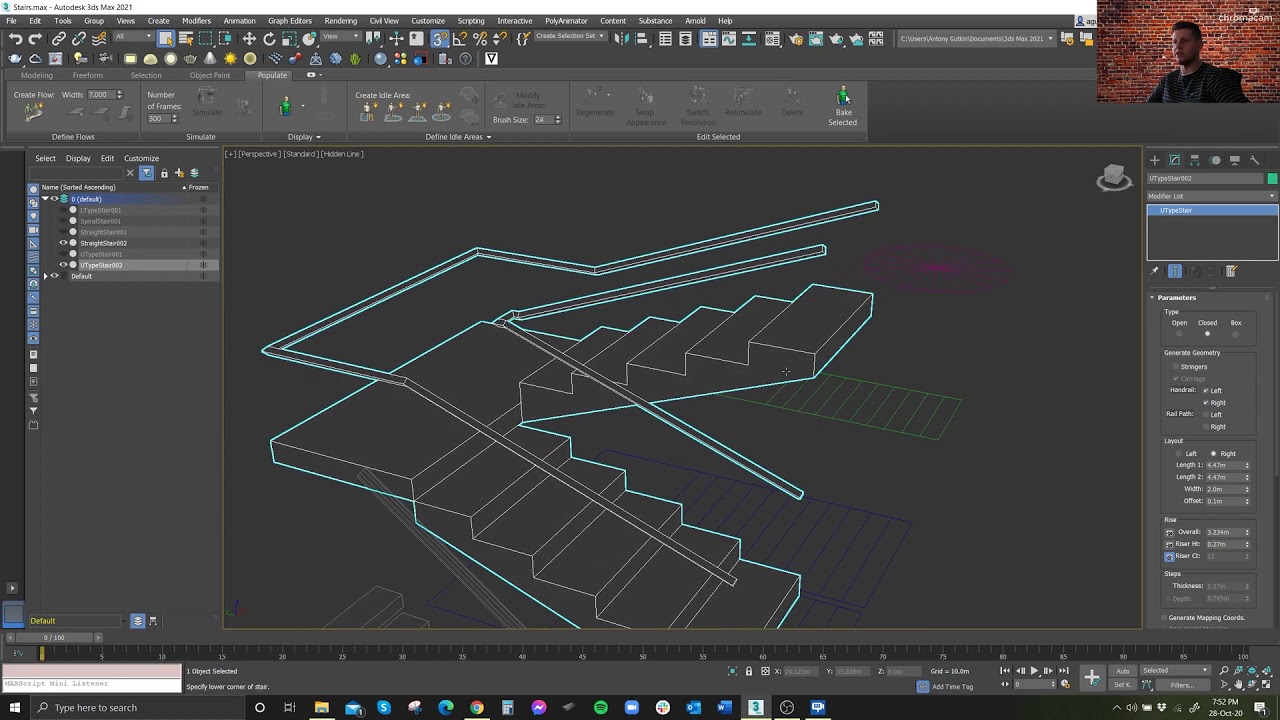Expand the Define Idle Areas panel arrow

coord(489,137)
